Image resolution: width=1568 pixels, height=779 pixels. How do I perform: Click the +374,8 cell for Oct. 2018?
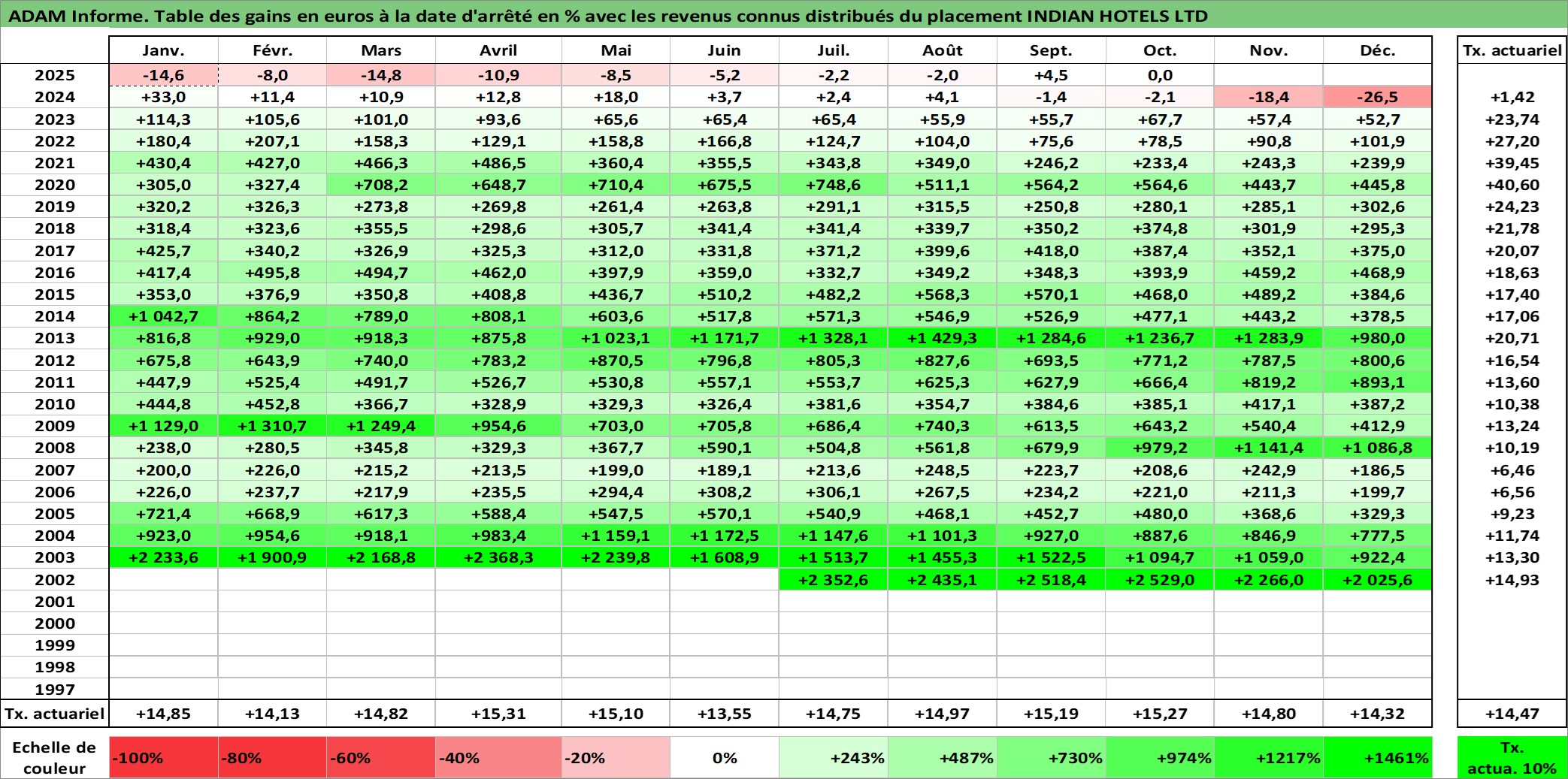point(1160,228)
